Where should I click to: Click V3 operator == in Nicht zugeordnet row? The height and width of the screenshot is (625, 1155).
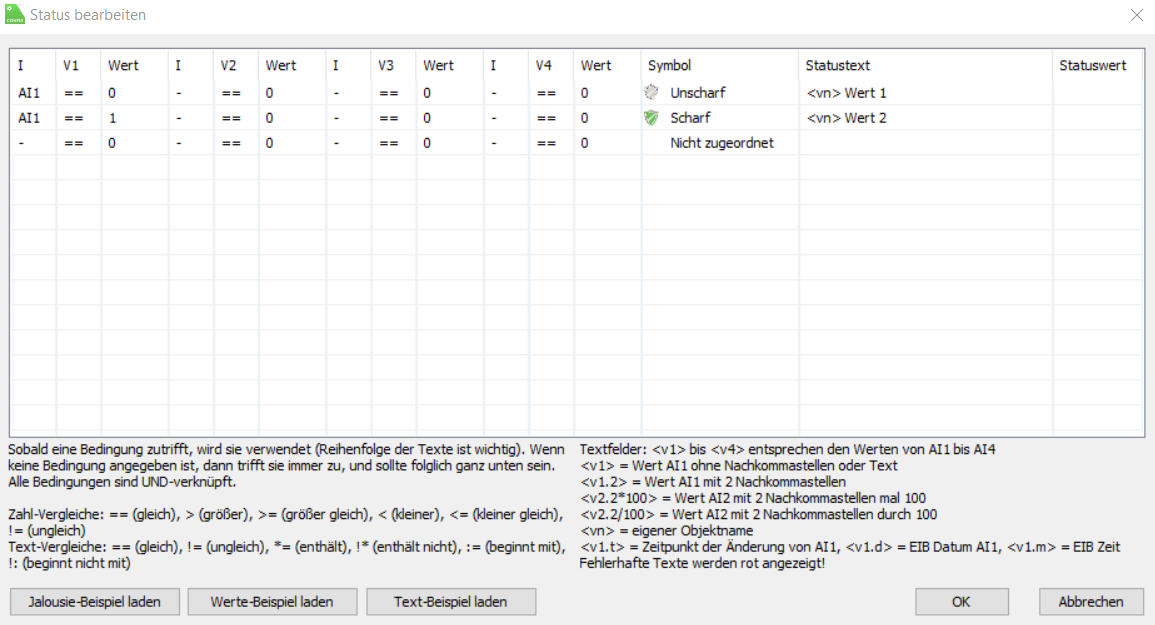393,143
